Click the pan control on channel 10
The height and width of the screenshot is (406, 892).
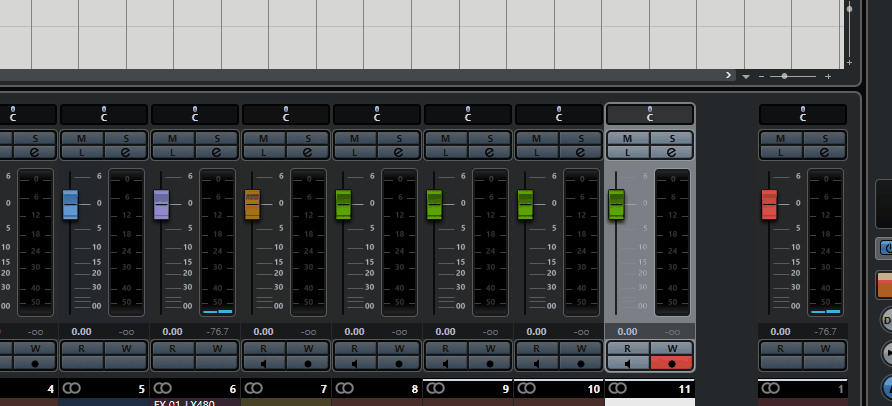click(558, 115)
